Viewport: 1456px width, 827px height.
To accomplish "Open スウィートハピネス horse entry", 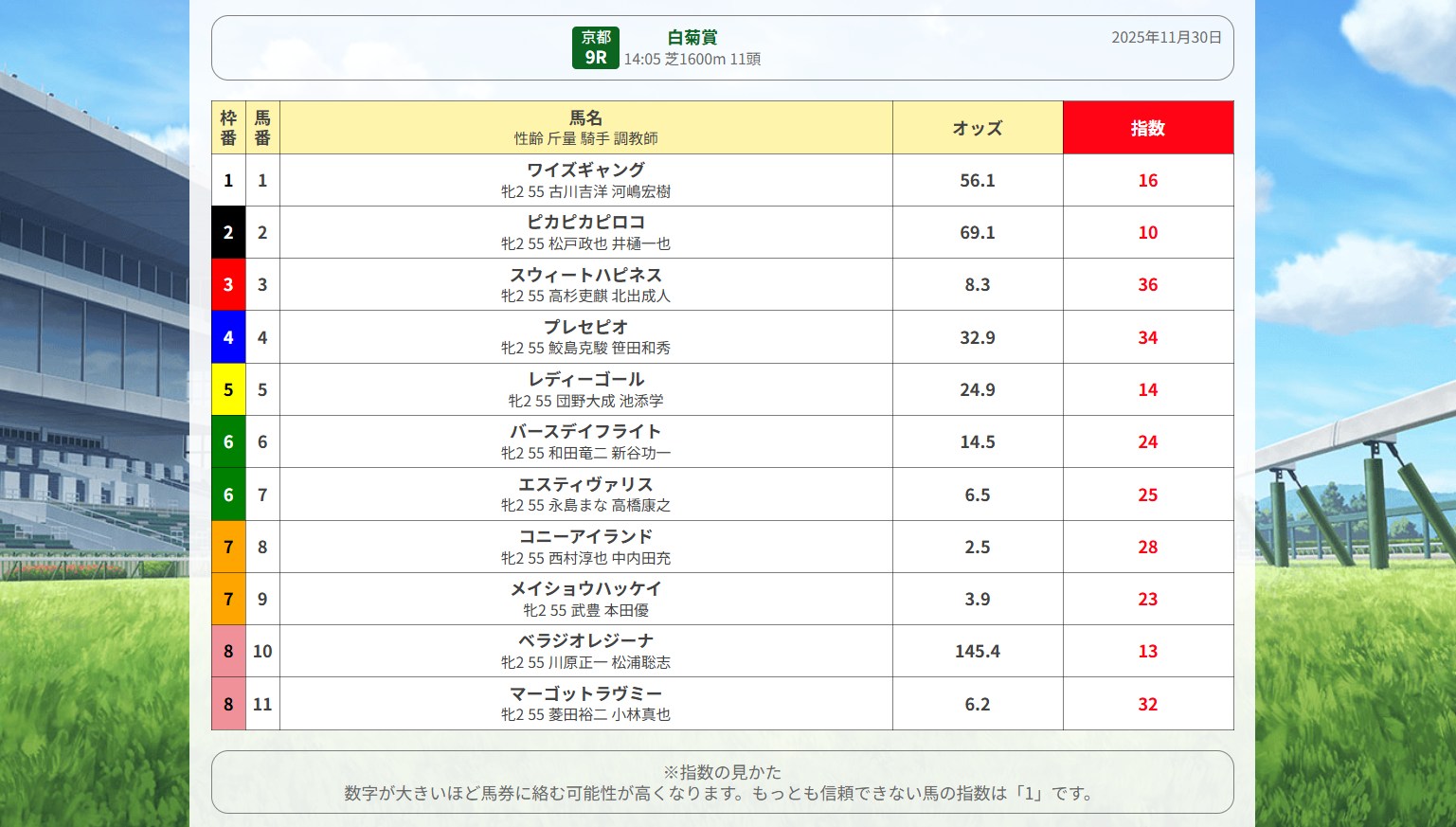I will pos(585,275).
